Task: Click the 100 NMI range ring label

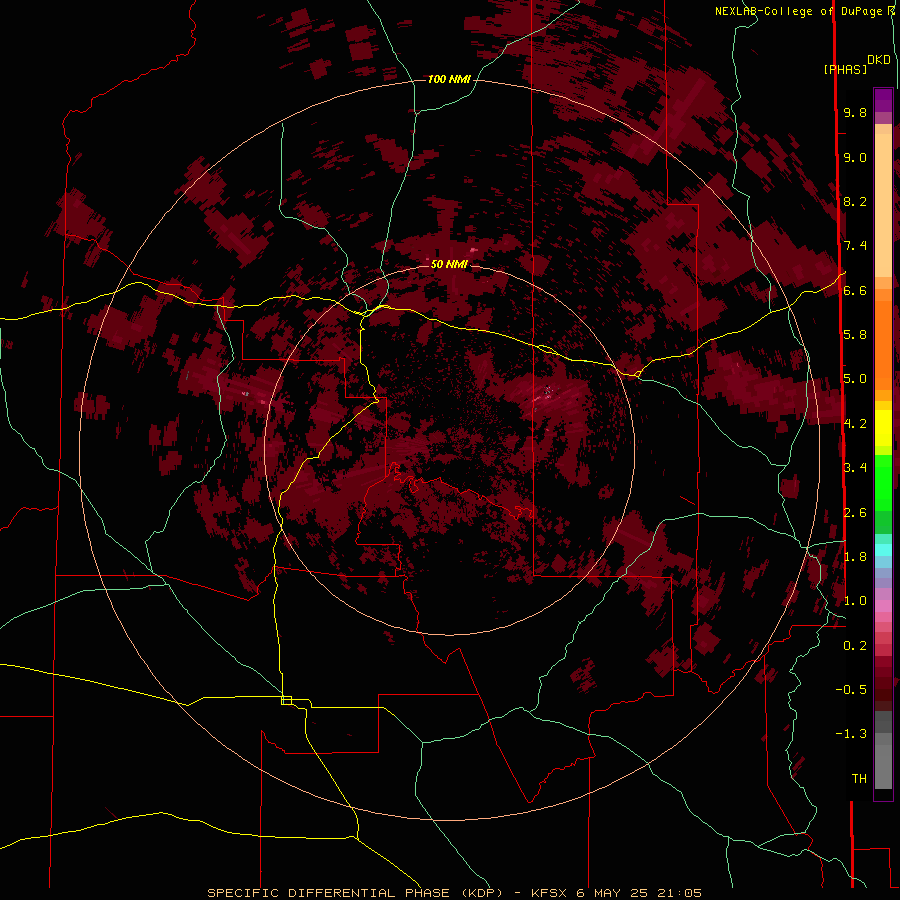Action: click(449, 79)
